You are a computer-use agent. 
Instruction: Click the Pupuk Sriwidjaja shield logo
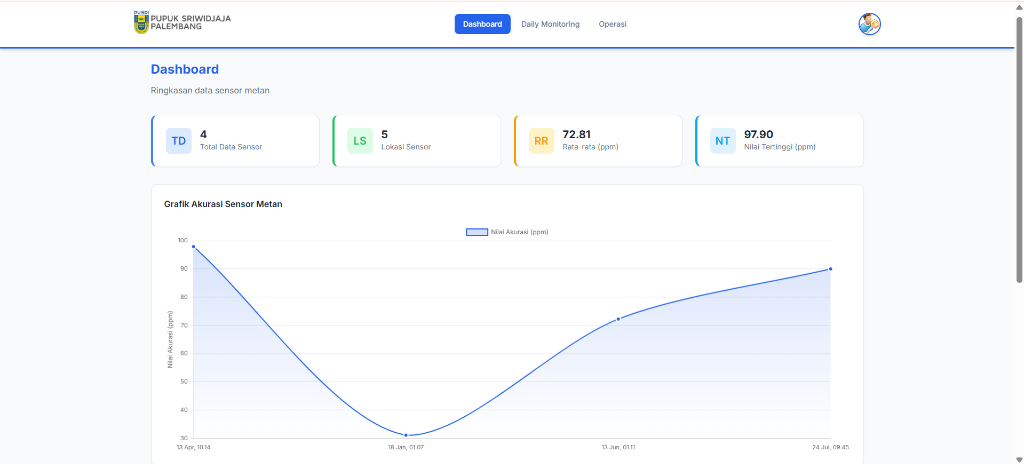click(140, 22)
